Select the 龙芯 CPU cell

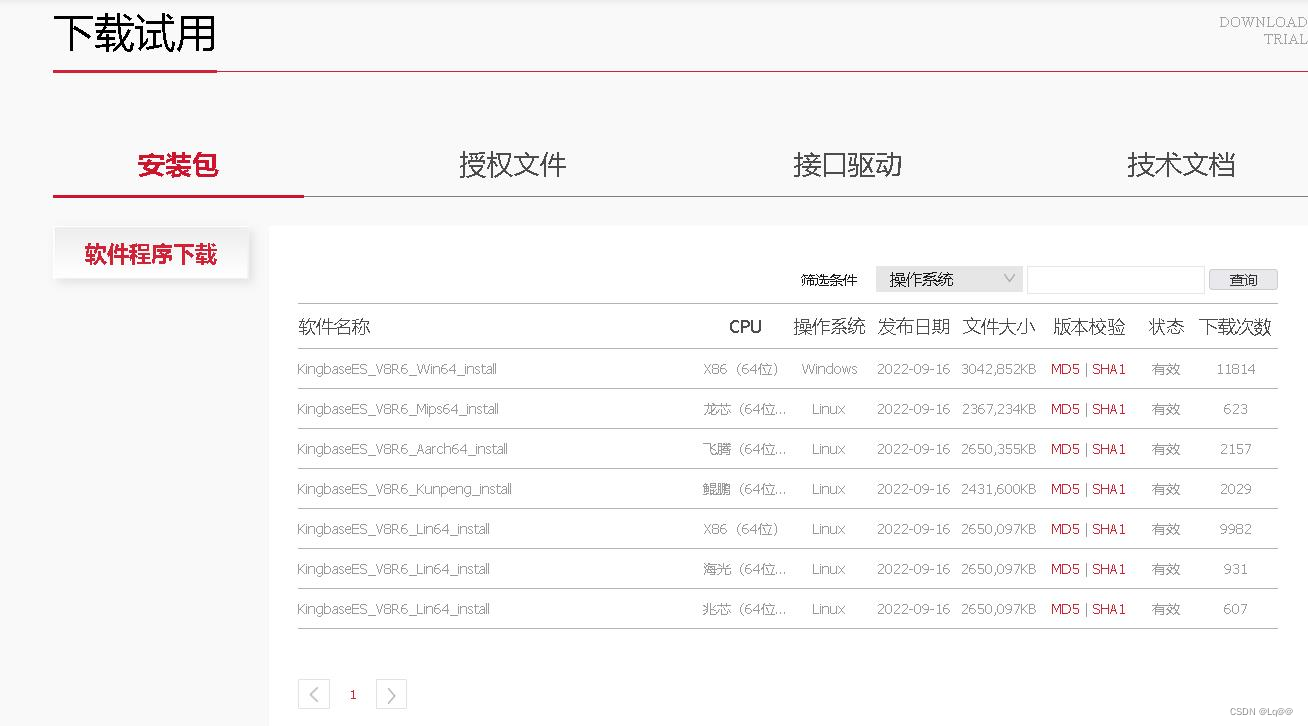[745, 409]
